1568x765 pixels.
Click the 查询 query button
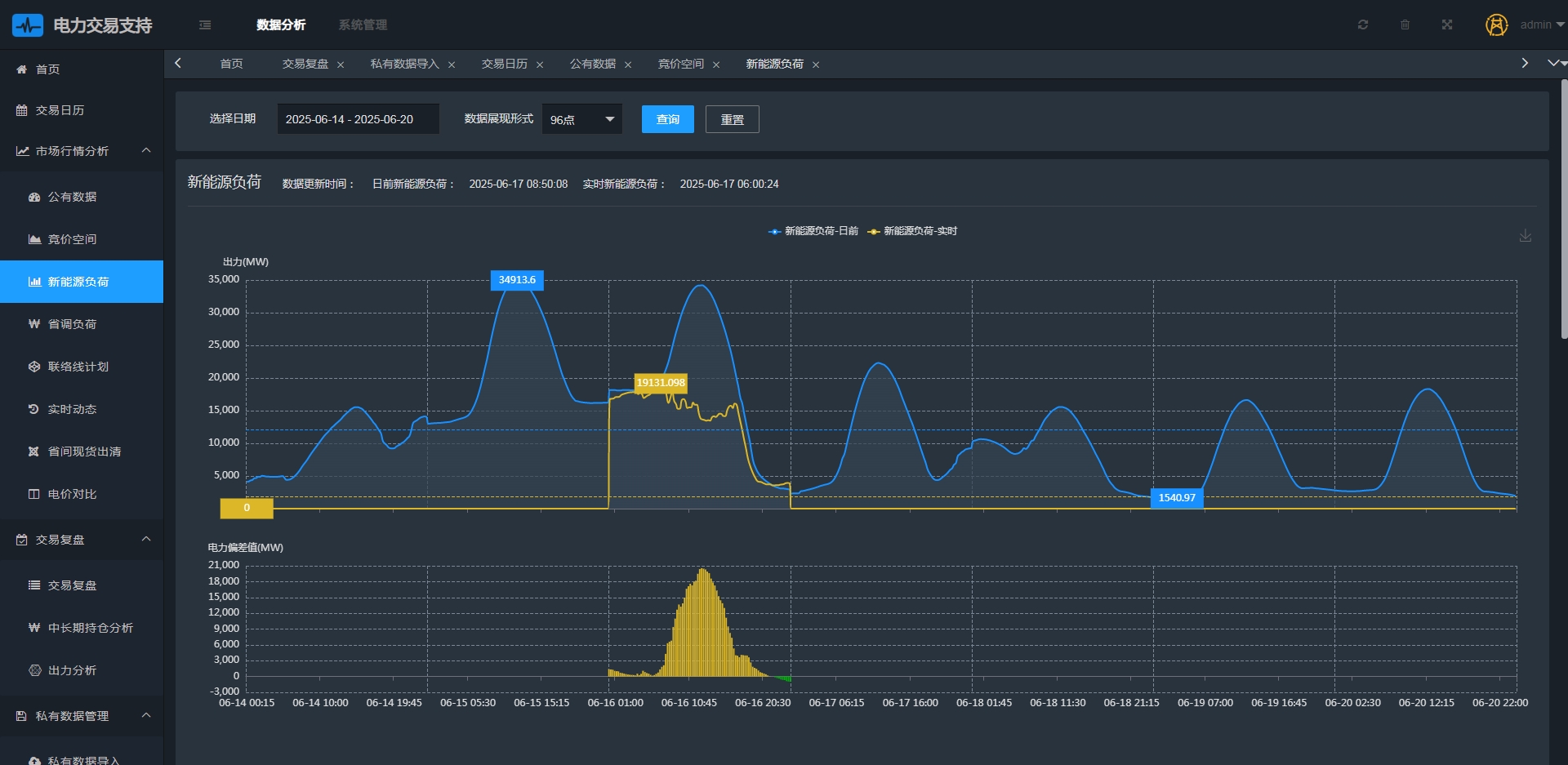[668, 119]
